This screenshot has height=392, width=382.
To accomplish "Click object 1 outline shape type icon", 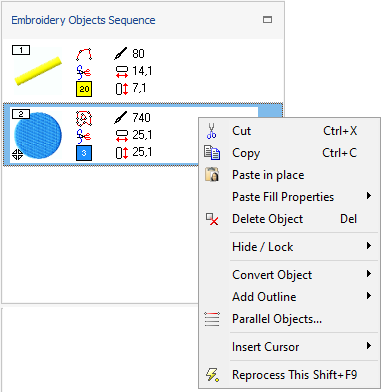I will pyautogui.click(x=84, y=54).
